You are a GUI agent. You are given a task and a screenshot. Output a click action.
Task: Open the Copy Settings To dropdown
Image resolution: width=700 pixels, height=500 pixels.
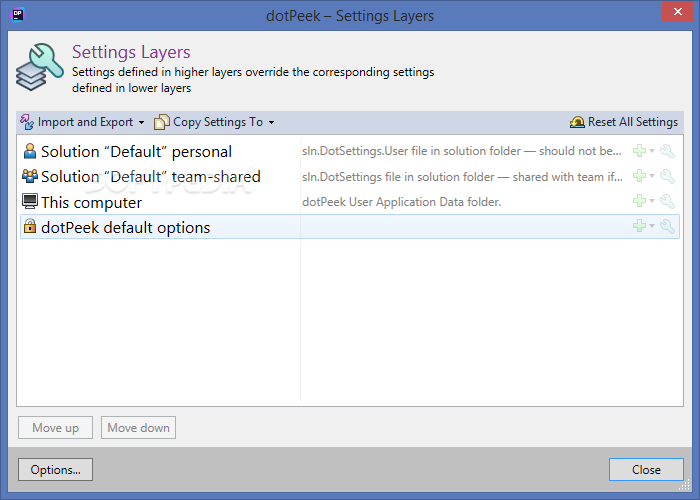pos(214,122)
